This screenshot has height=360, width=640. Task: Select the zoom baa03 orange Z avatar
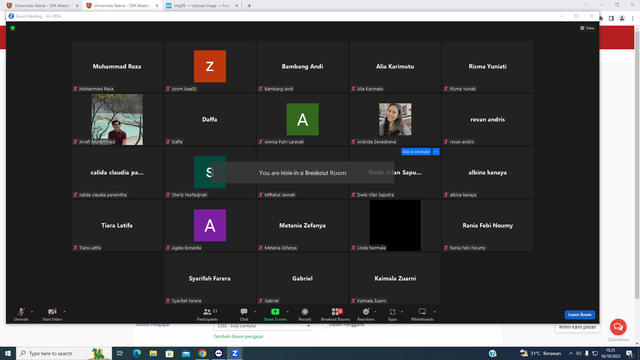(210, 66)
